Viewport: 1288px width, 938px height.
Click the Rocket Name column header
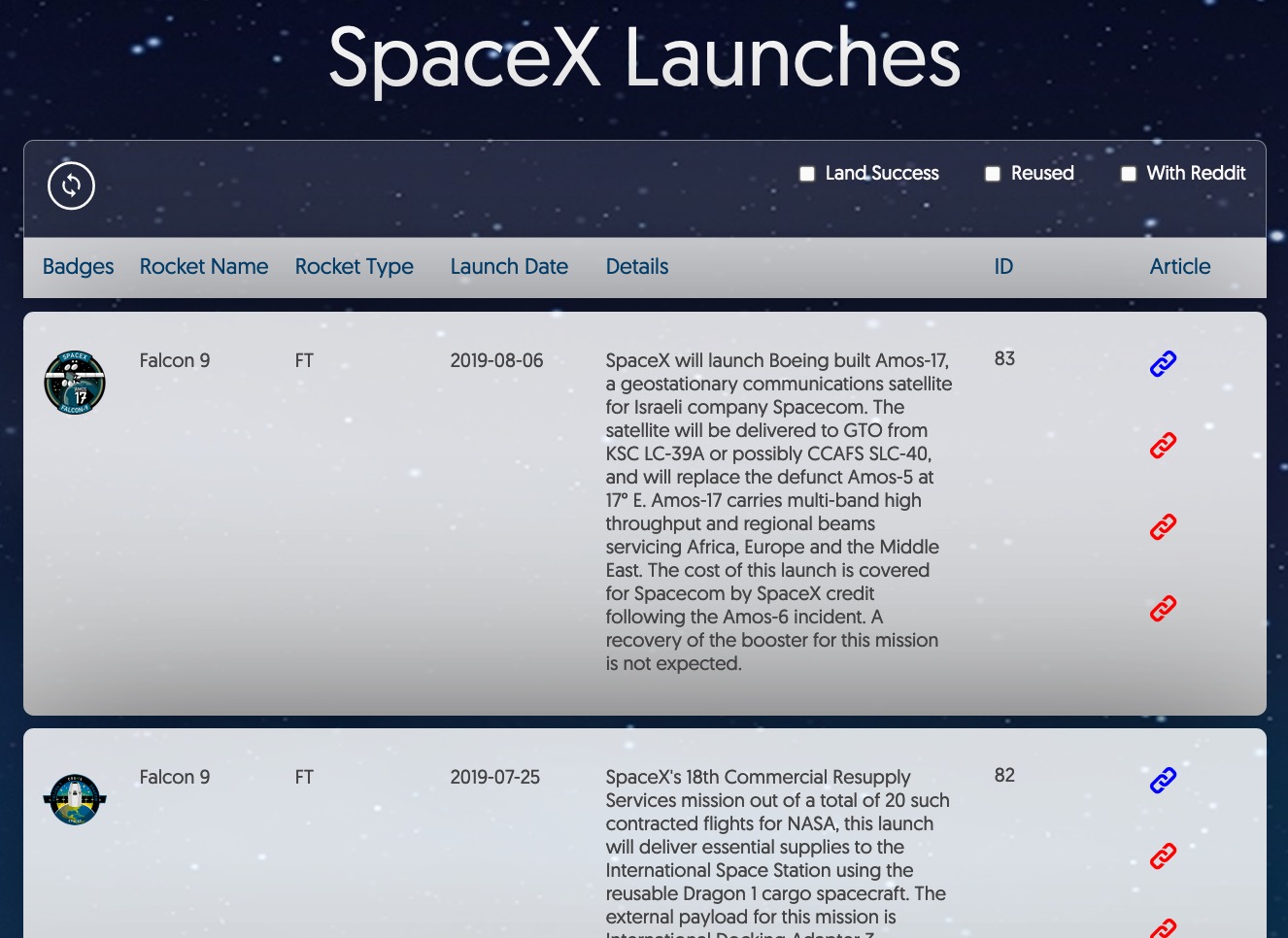pos(204,266)
